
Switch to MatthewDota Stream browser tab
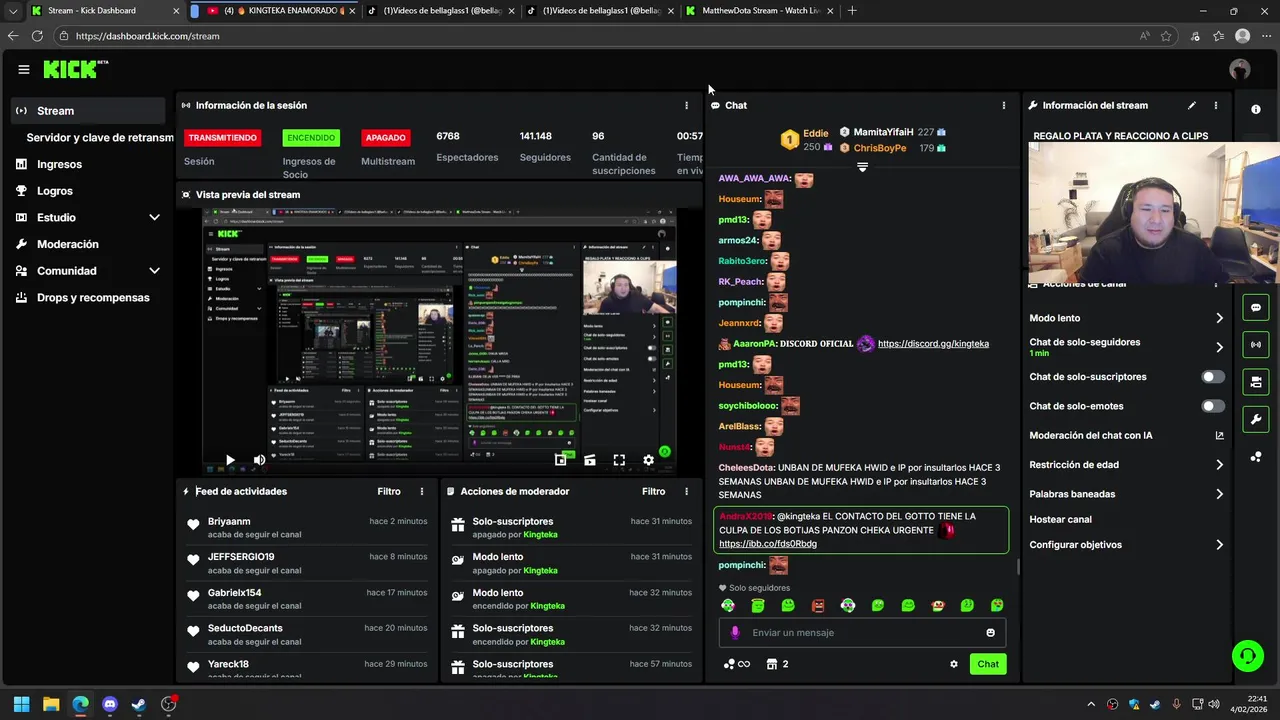click(x=759, y=11)
